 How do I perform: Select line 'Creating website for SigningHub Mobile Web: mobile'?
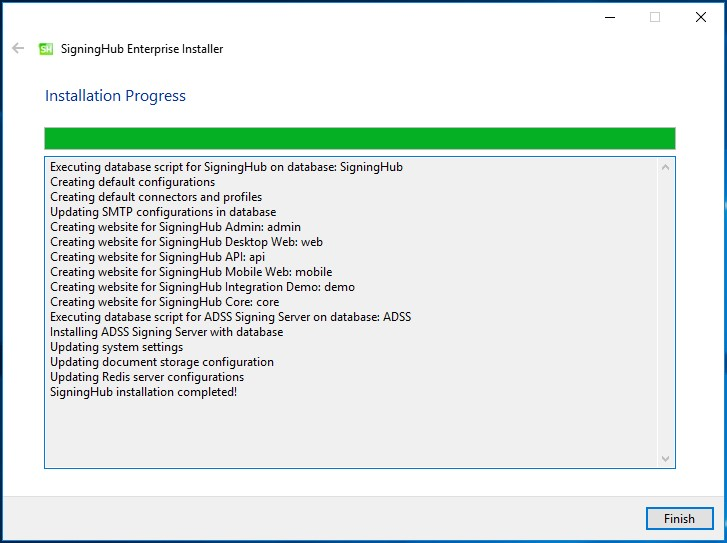click(x=191, y=272)
